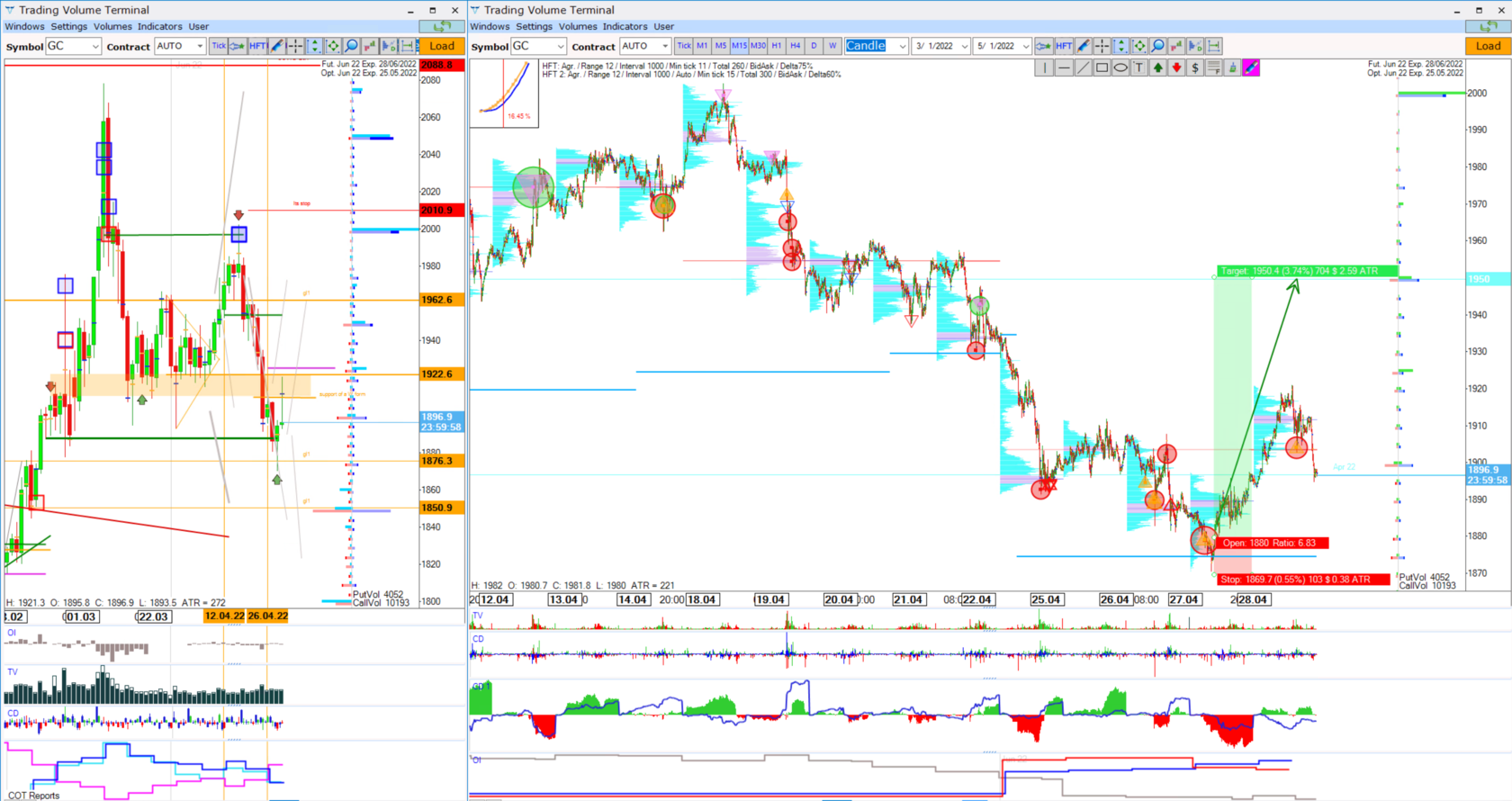Click the magnifier zoom icon in right window
This screenshot has width=1512, height=801.
click(x=1158, y=46)
